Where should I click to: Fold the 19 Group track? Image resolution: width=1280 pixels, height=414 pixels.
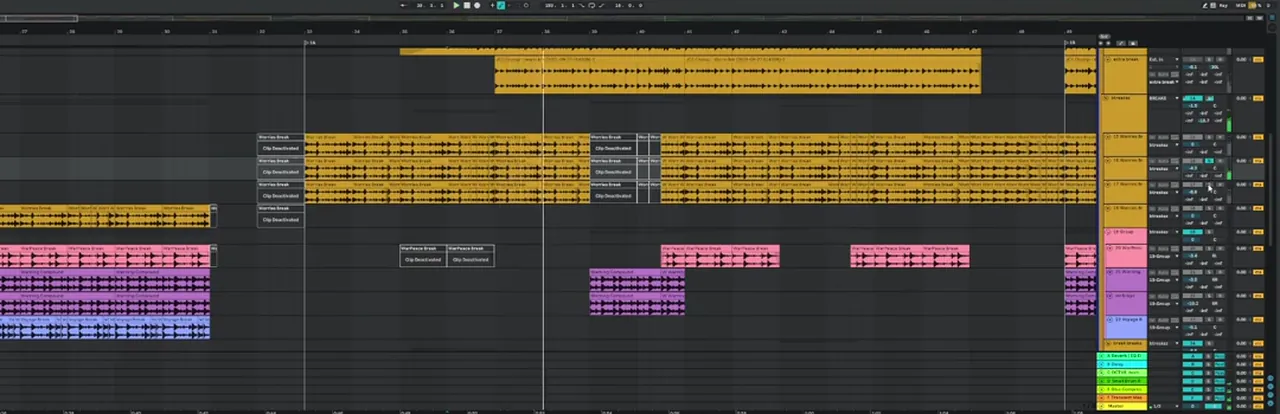1109,231
